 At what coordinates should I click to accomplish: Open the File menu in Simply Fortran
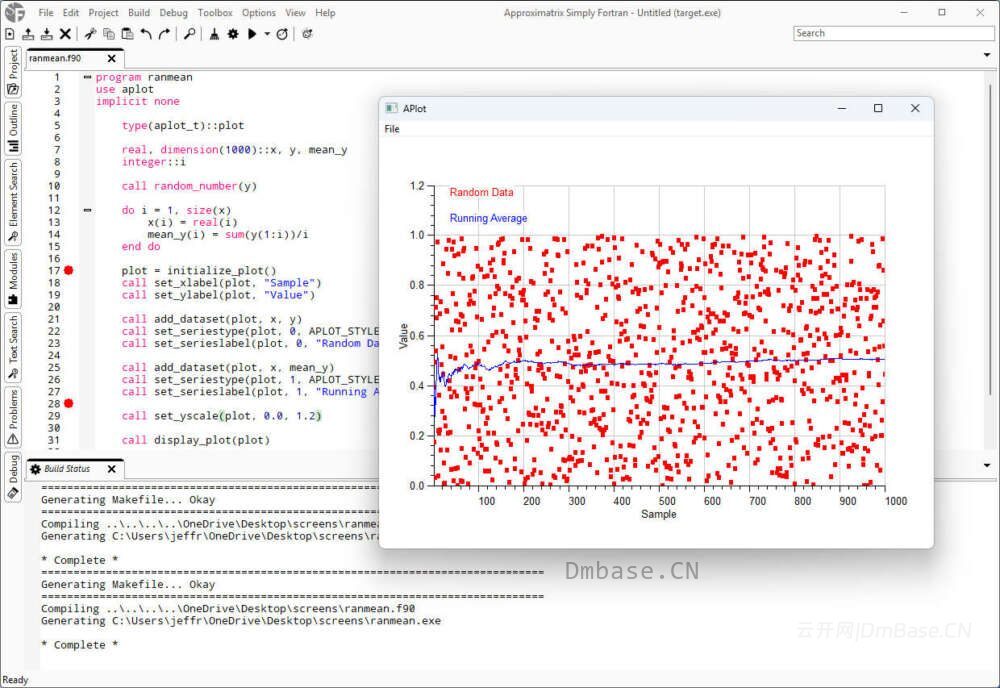(x=46, y=13)
